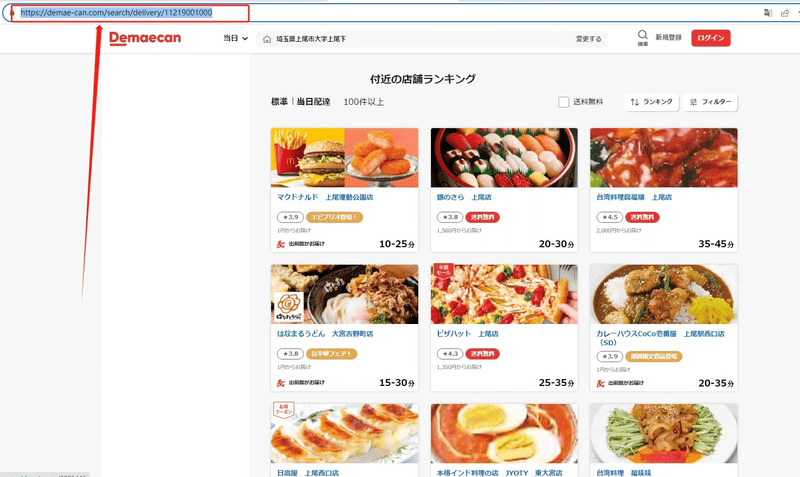
Task: Click the 10-25分 delivery time
Action: coord(396,244)
